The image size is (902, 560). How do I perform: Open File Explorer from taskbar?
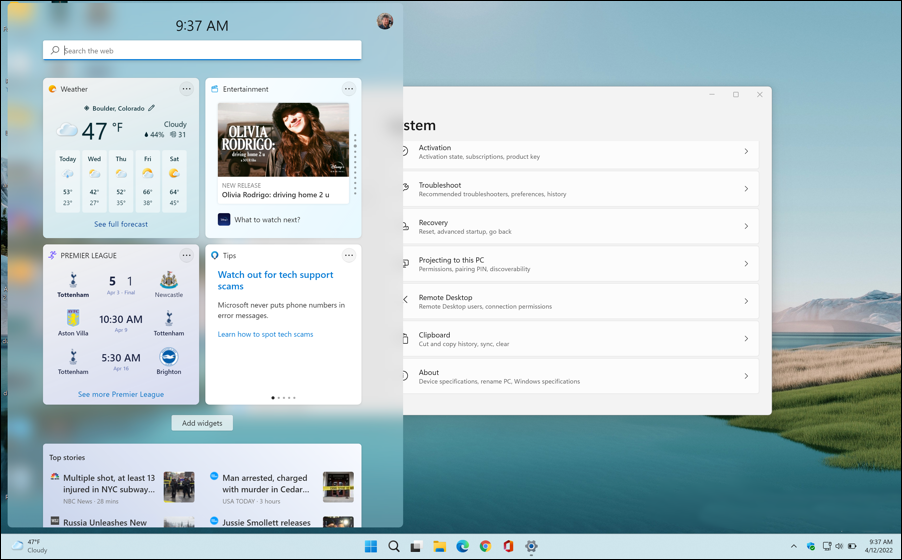point(439,546)
